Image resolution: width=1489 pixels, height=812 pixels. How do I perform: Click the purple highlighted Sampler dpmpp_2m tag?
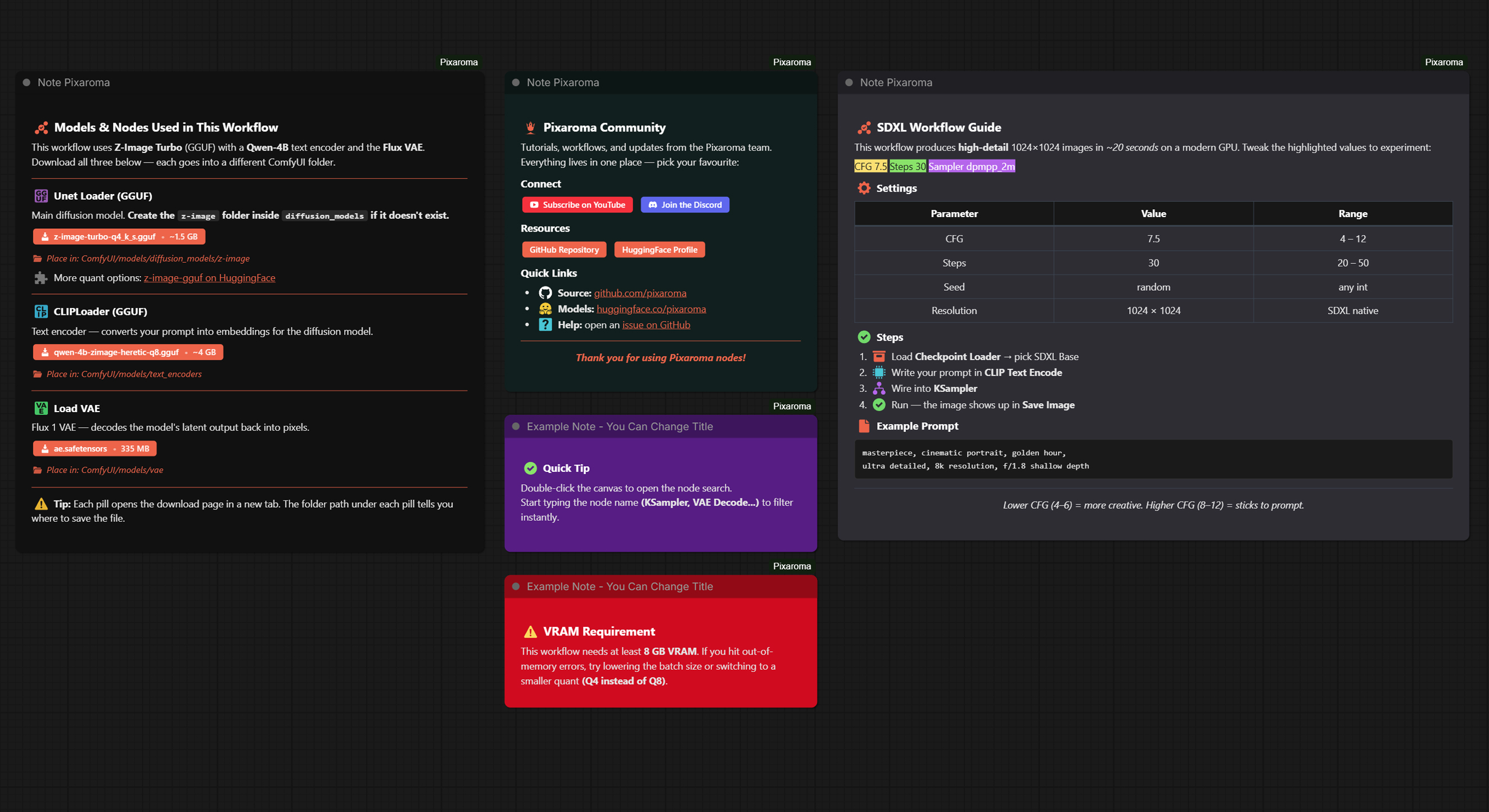click(972, 166)
